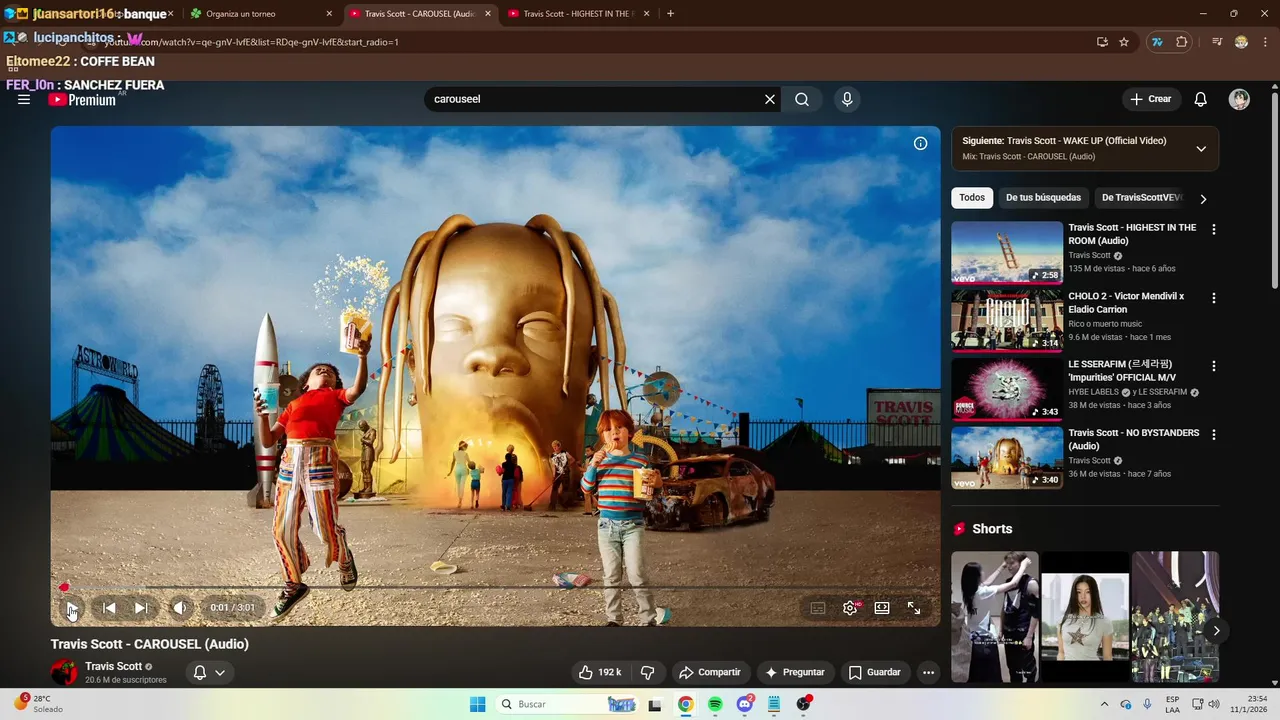The image size is (1280, 720).
Task: Open Discord from the taskbar
Action: 745,704
